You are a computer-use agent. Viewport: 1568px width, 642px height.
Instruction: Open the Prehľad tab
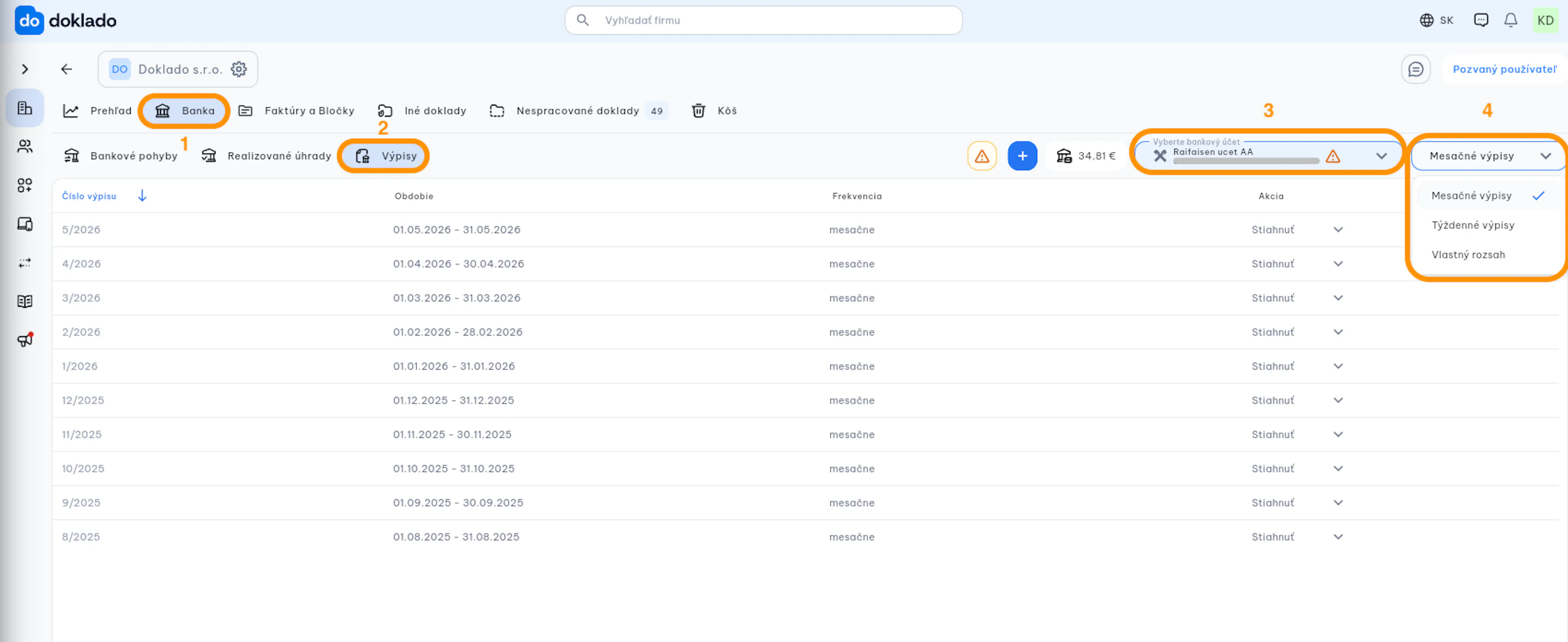coord(98,111)
